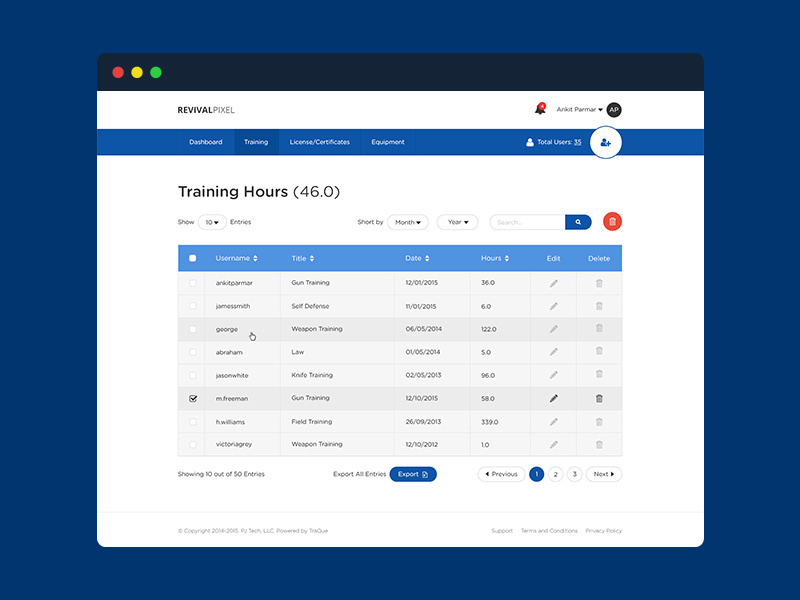800x600 pixels.
Task: Toggle the select-all header checkbox
Action: [x=192, y=258]
